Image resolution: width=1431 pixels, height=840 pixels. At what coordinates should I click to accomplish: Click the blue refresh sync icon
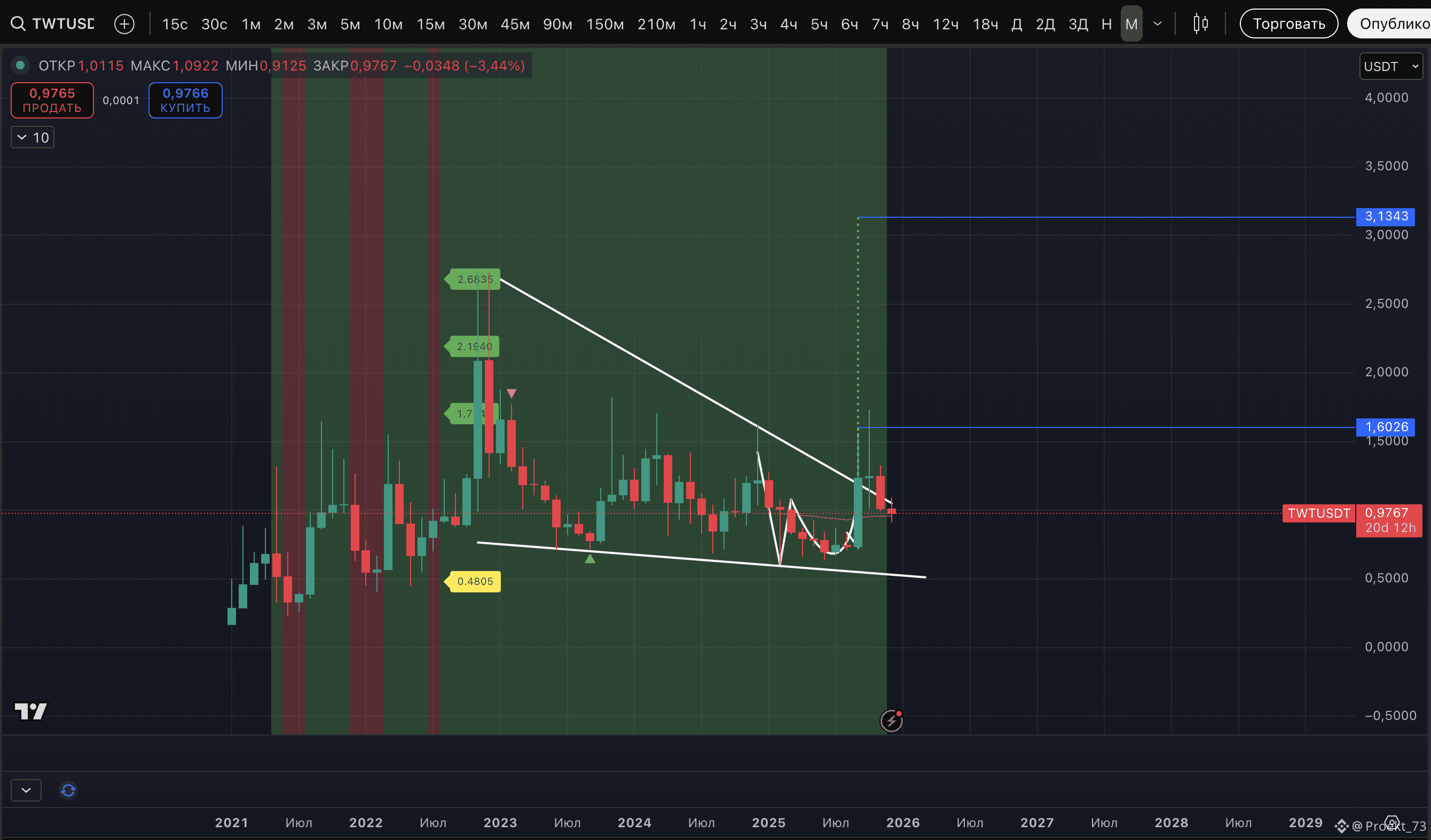pos(68,790)
